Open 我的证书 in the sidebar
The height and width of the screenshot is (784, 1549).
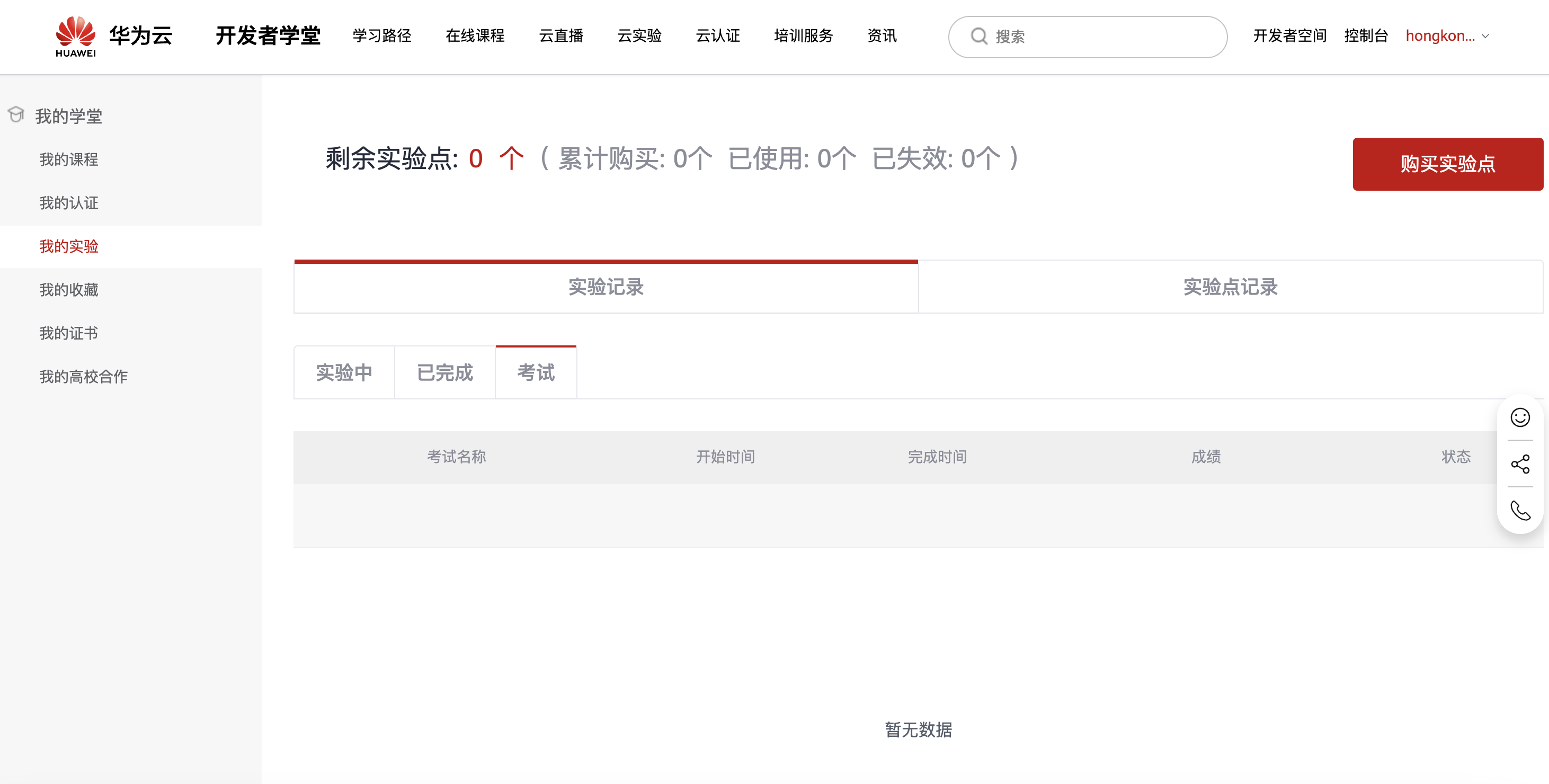pos(68,333)
